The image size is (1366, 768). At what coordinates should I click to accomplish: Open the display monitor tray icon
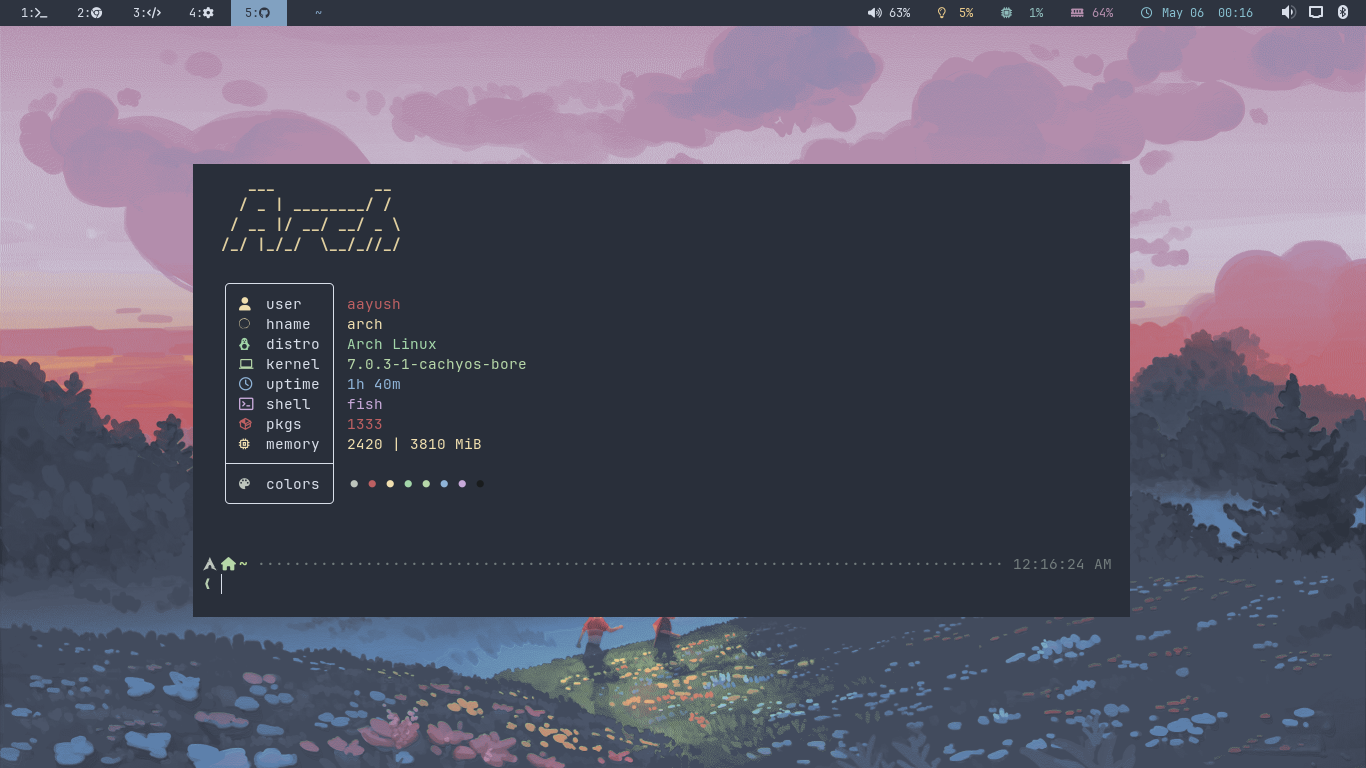coord(1316,13)
